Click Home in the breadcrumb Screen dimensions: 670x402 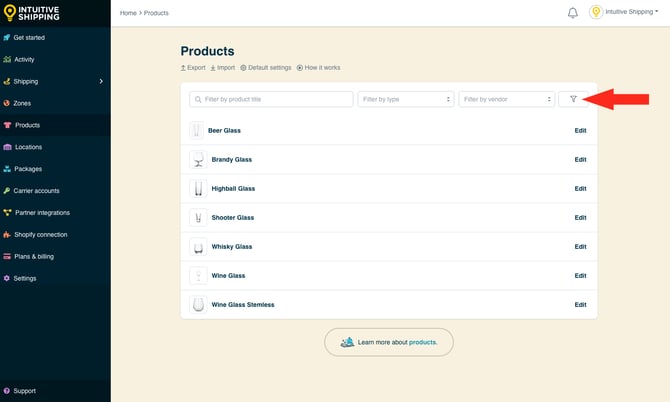128,13
